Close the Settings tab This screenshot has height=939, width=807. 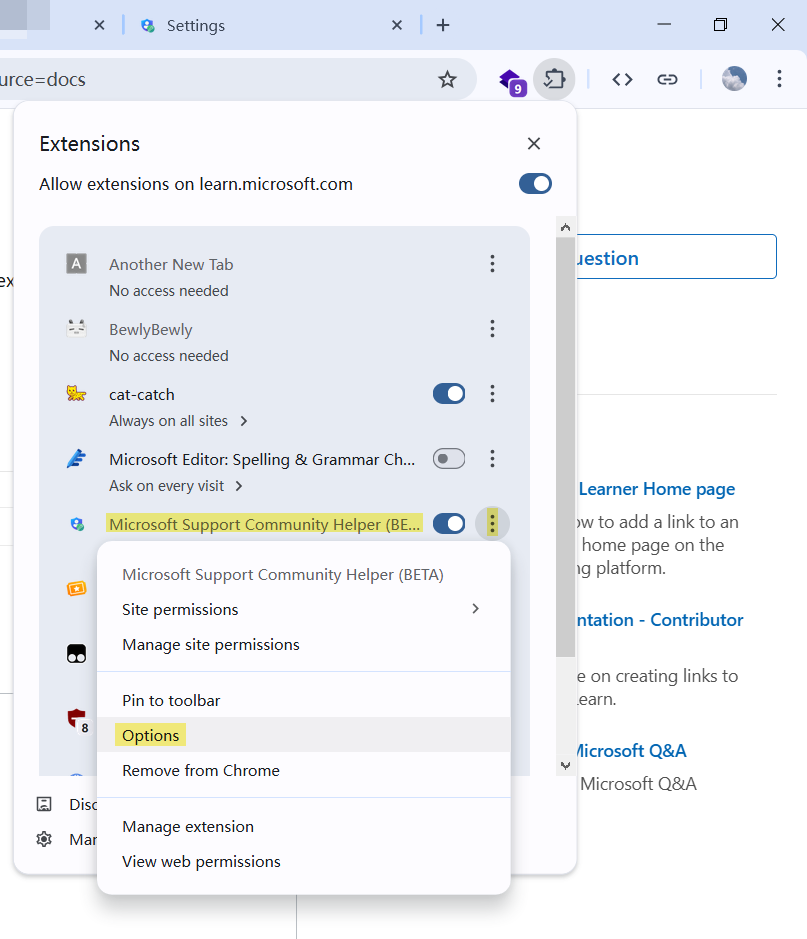tap(396, 25)
